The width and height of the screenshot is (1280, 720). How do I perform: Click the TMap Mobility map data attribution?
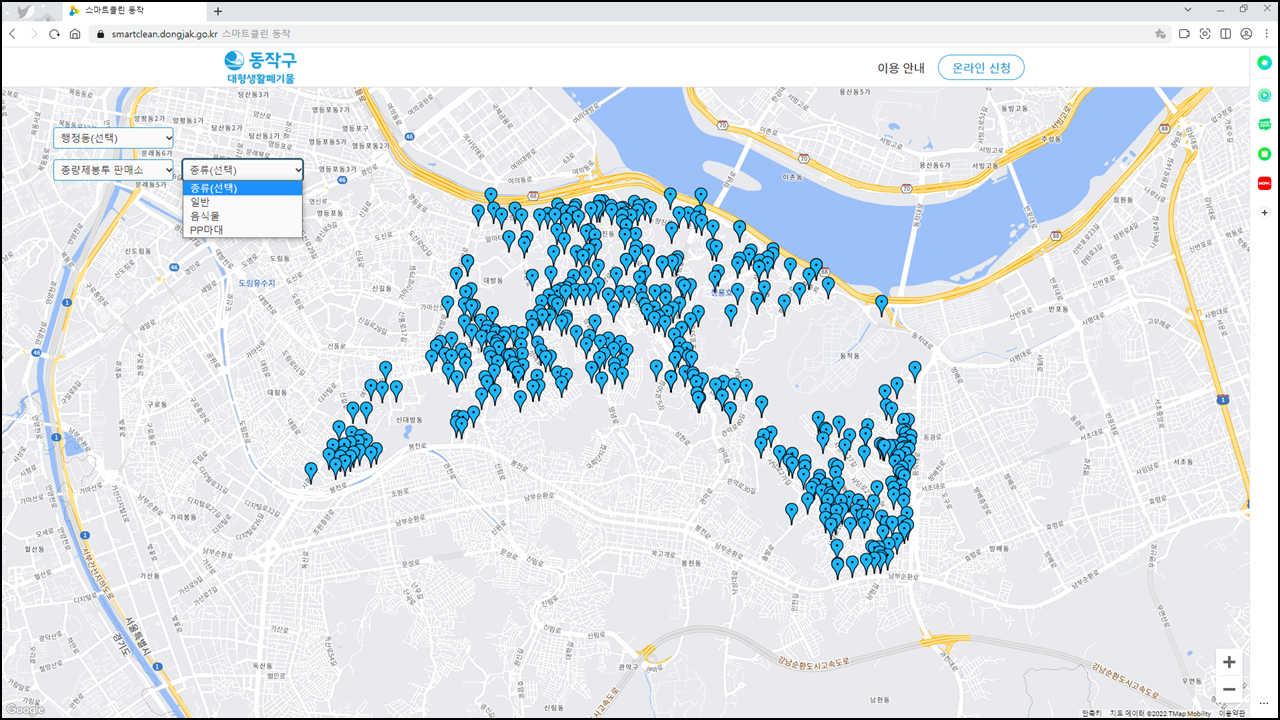(1161, 713)
